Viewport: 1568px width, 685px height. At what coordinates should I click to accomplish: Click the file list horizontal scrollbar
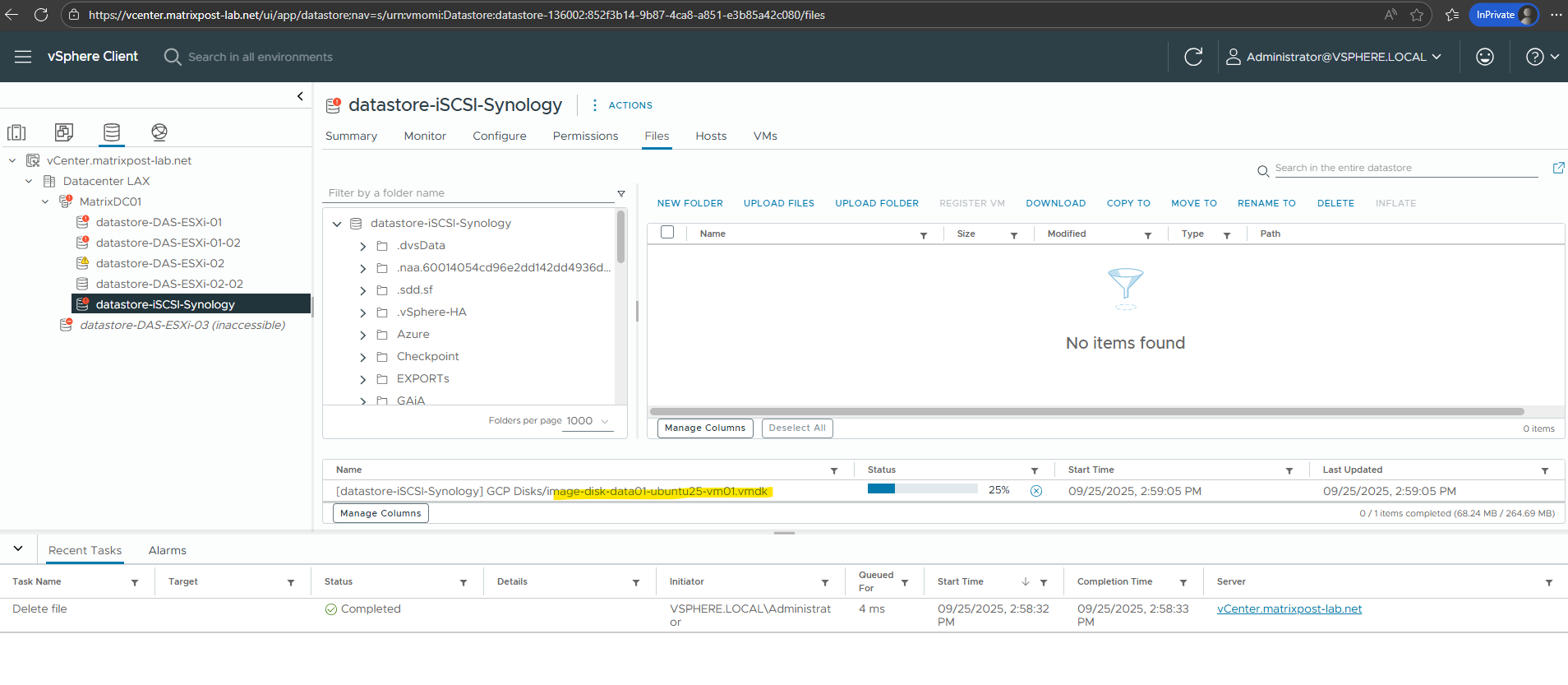pos(1086,411)
